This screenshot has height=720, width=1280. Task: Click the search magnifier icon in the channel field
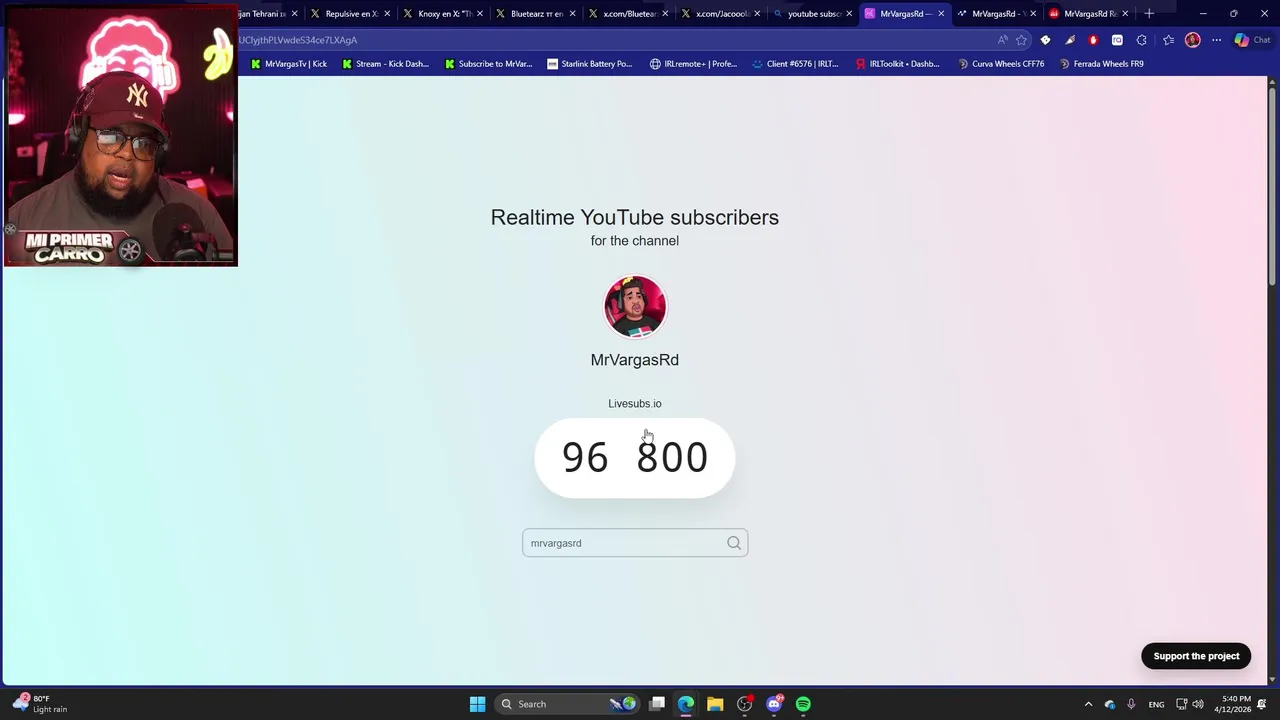point(734,543)
